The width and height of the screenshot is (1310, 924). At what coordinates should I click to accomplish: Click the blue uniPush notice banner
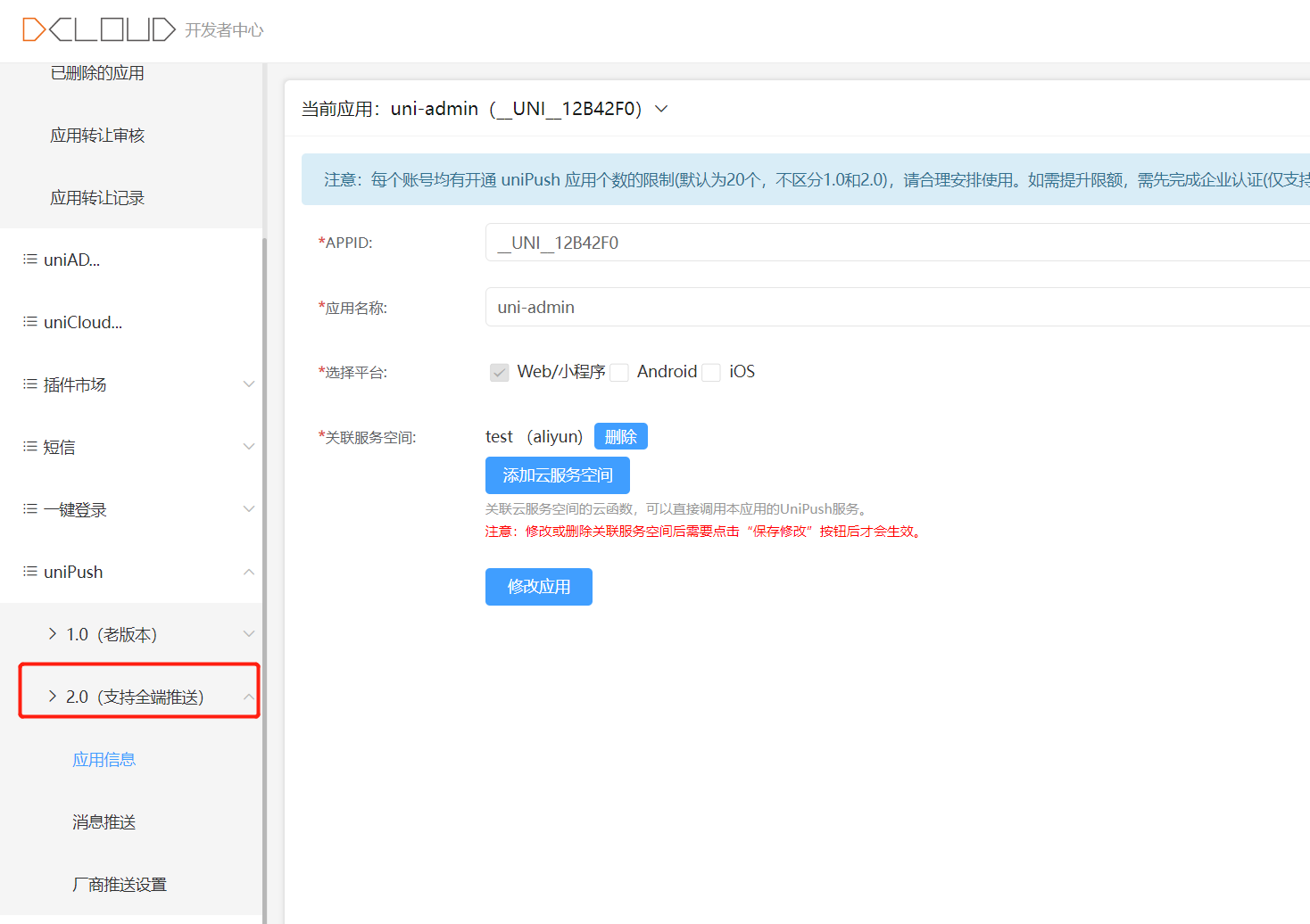coord(806,179)
